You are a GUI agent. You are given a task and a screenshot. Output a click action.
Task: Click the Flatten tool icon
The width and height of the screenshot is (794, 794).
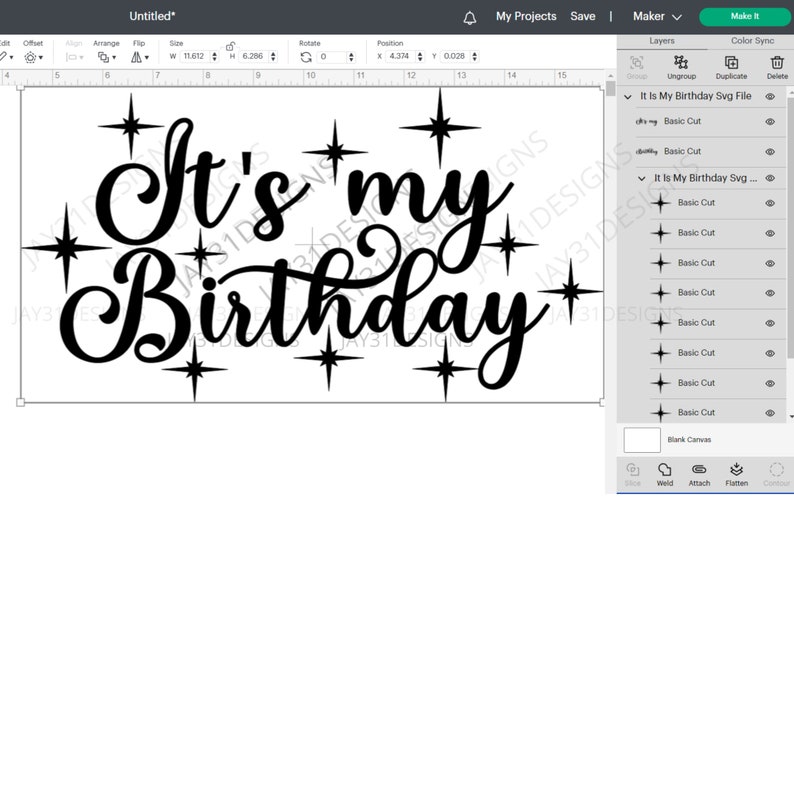pyautogui.click(x=736, y=469)
